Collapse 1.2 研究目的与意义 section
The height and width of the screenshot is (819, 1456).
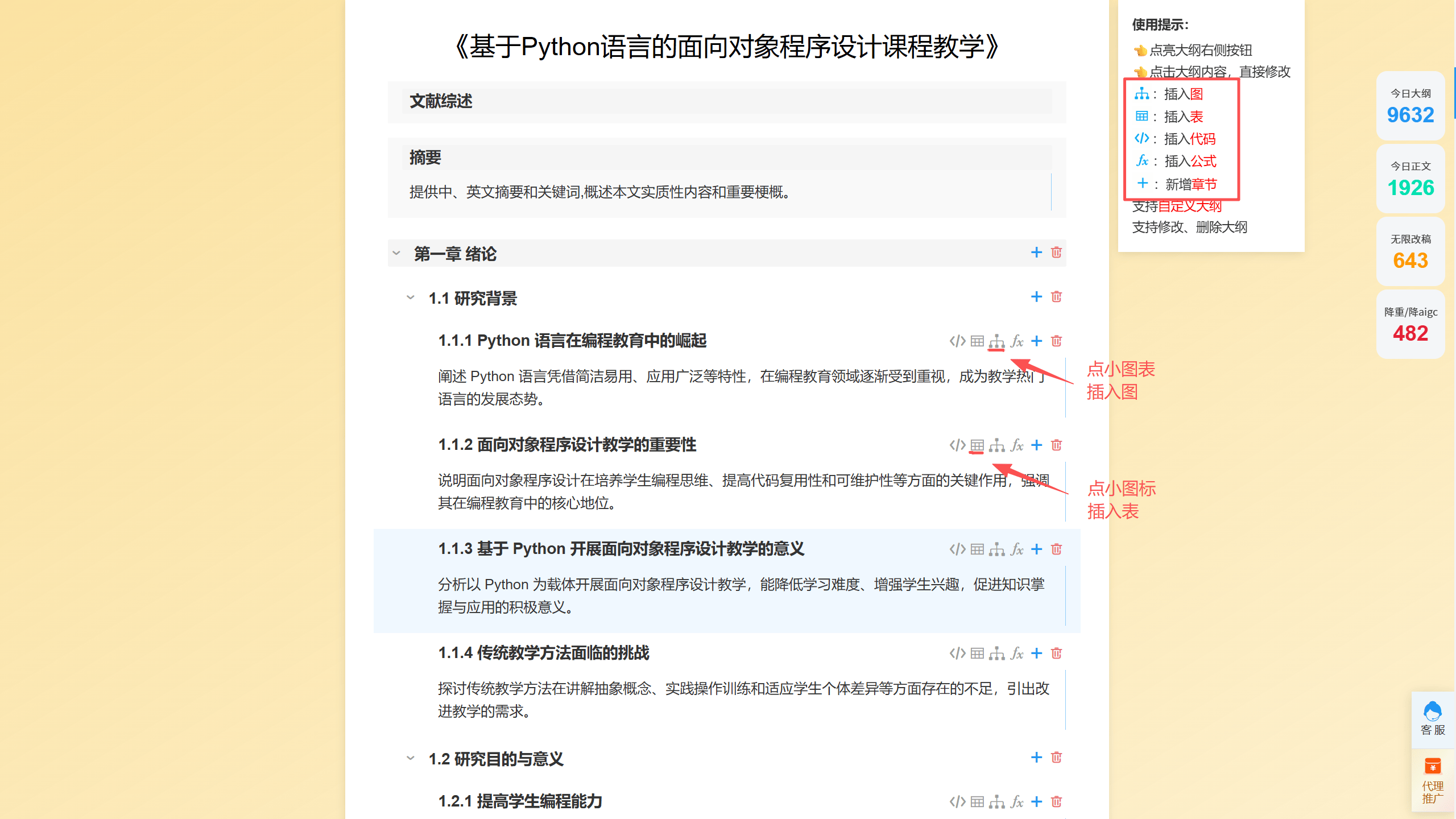coord(411,759)
